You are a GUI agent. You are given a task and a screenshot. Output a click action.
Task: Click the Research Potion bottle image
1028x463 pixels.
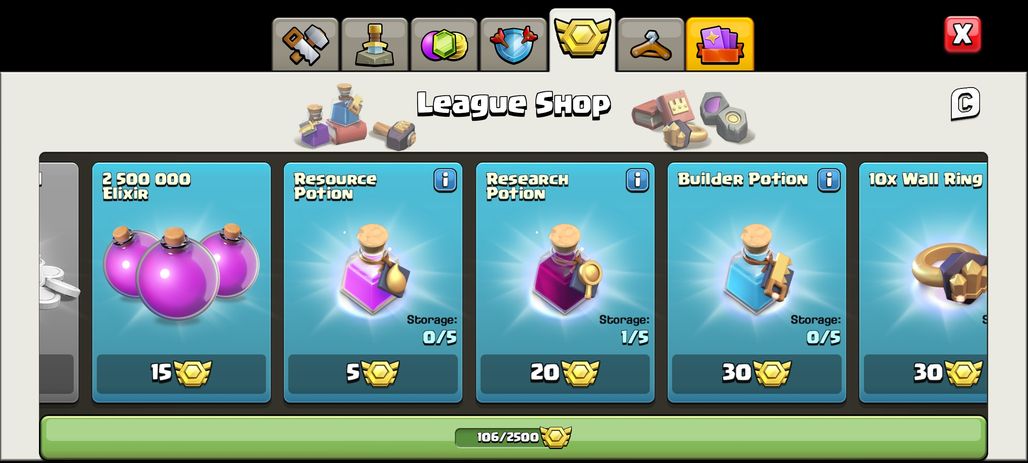(566, 269)
